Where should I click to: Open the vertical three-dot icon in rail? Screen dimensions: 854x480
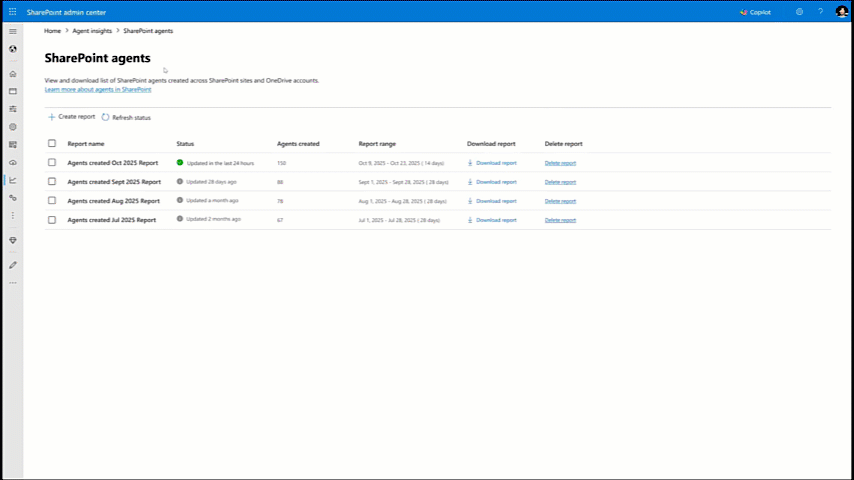click(x=13, y=216)
